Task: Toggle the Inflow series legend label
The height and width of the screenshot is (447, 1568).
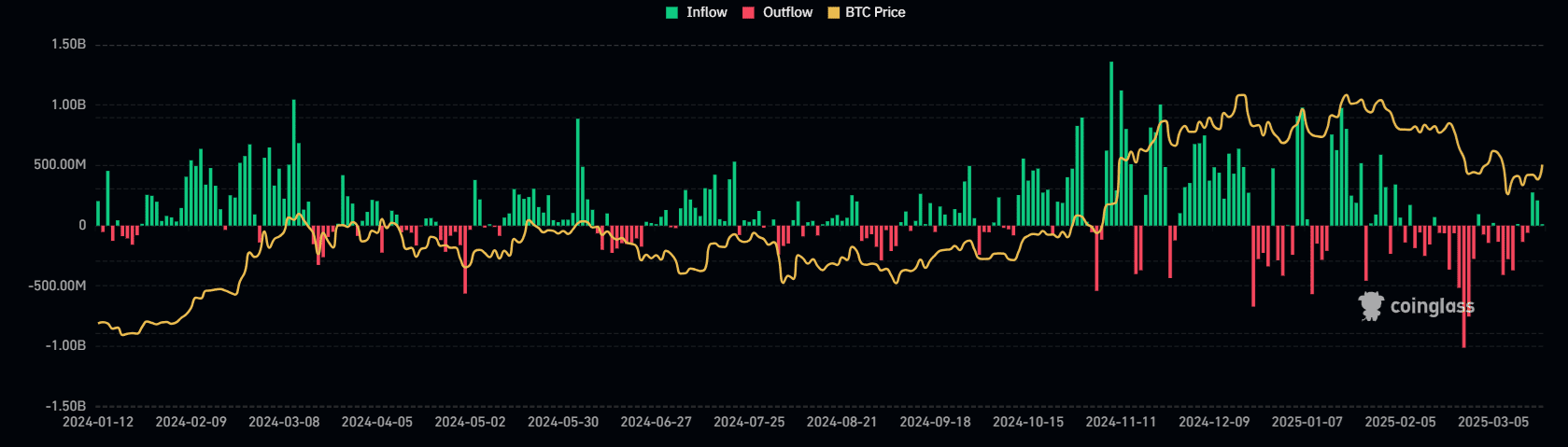Action: 706,12
